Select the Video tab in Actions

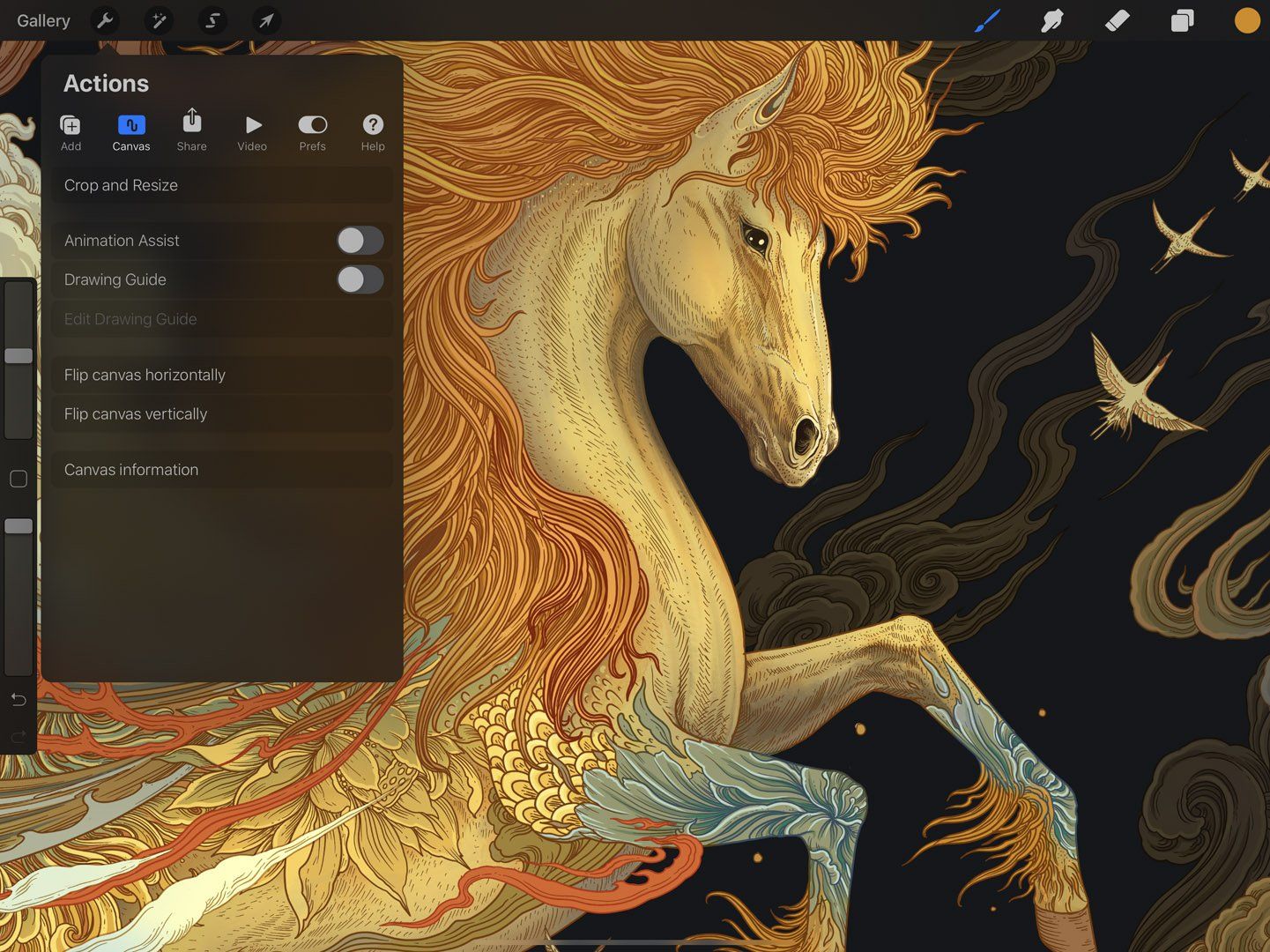point(252,132)
